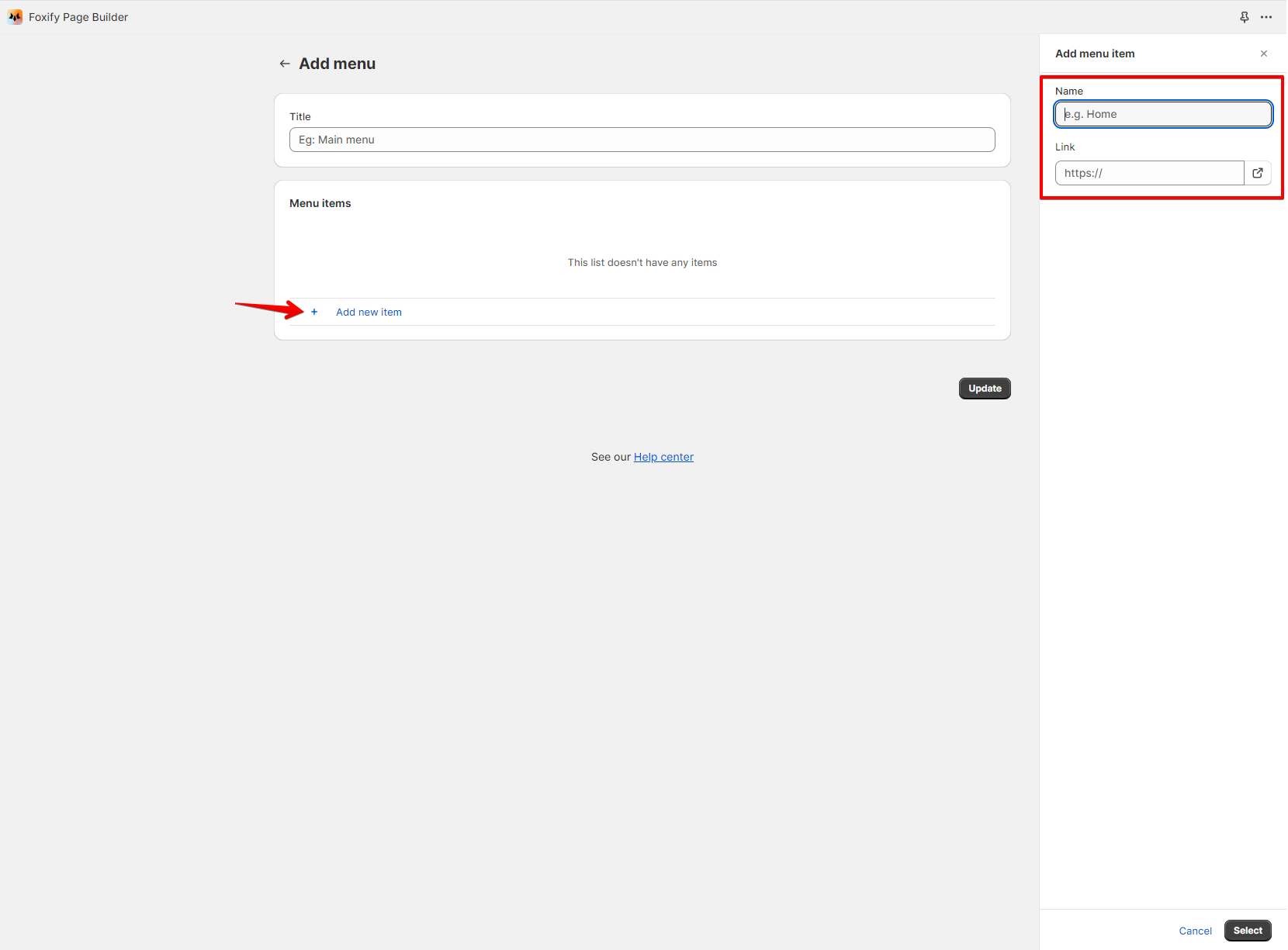Click the Menu items heading
The width and height of the screenshot is (1288, 950).
coord(320,203)
